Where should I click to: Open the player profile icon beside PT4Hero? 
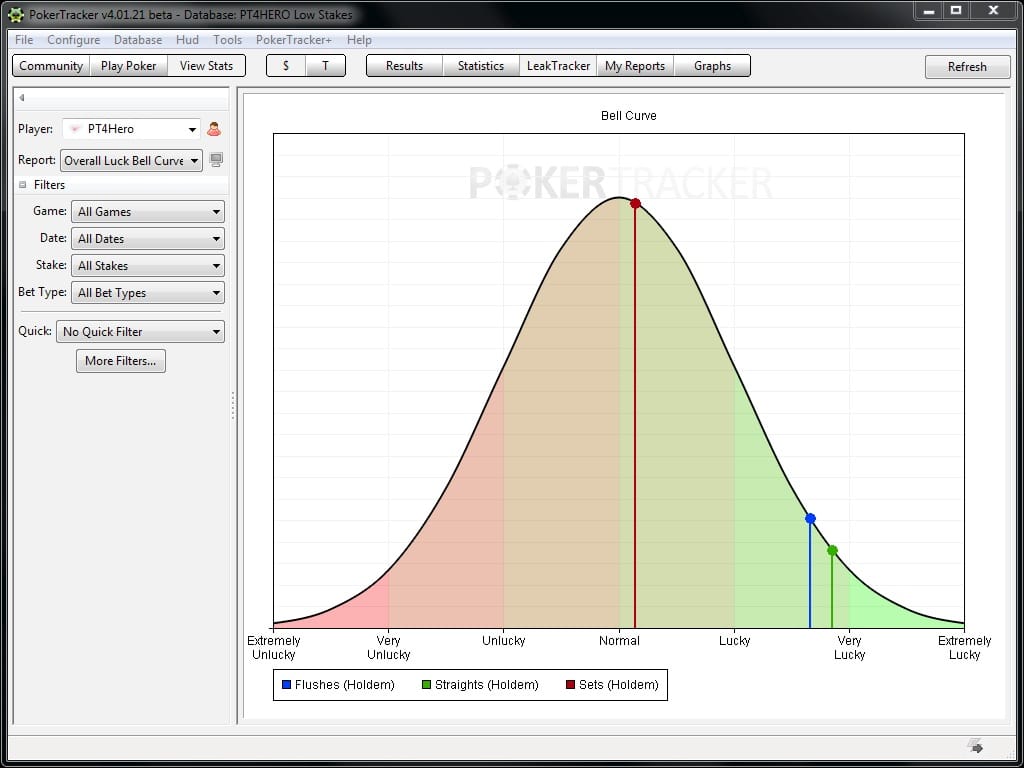click(x=216, y=128)
